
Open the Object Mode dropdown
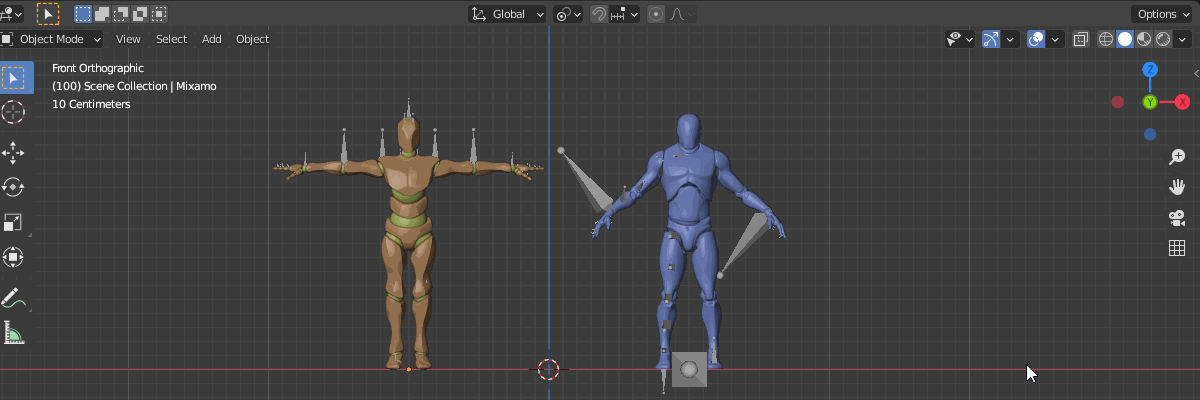coord(52,39)
